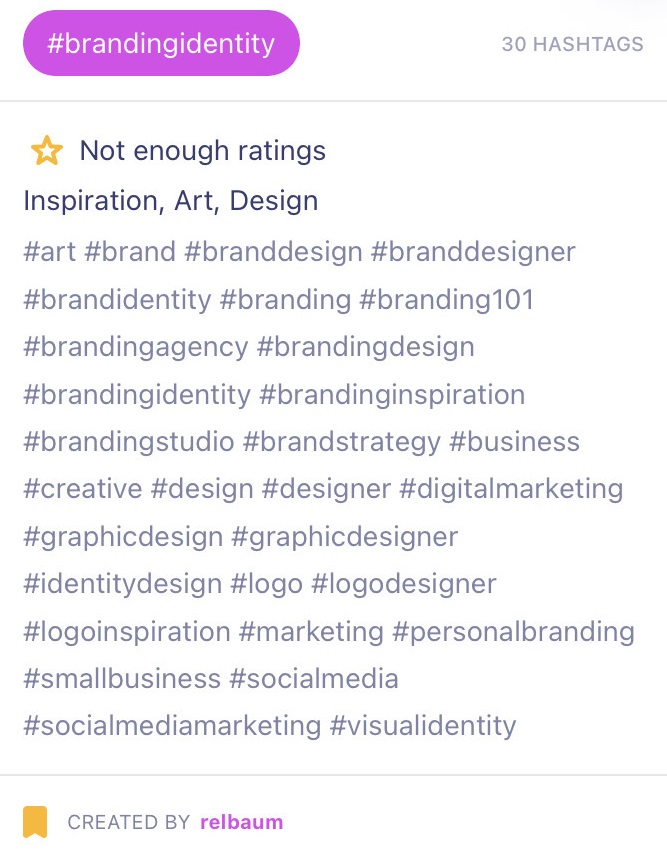Select the #smallbusiness hashtag

click(x=122, y=679)
